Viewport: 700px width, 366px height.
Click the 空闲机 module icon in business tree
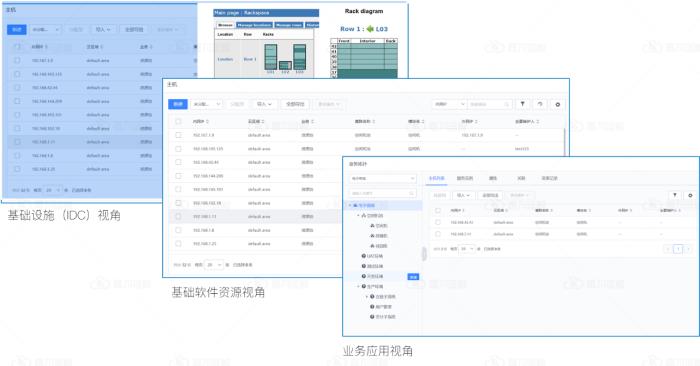coord(372,226)
